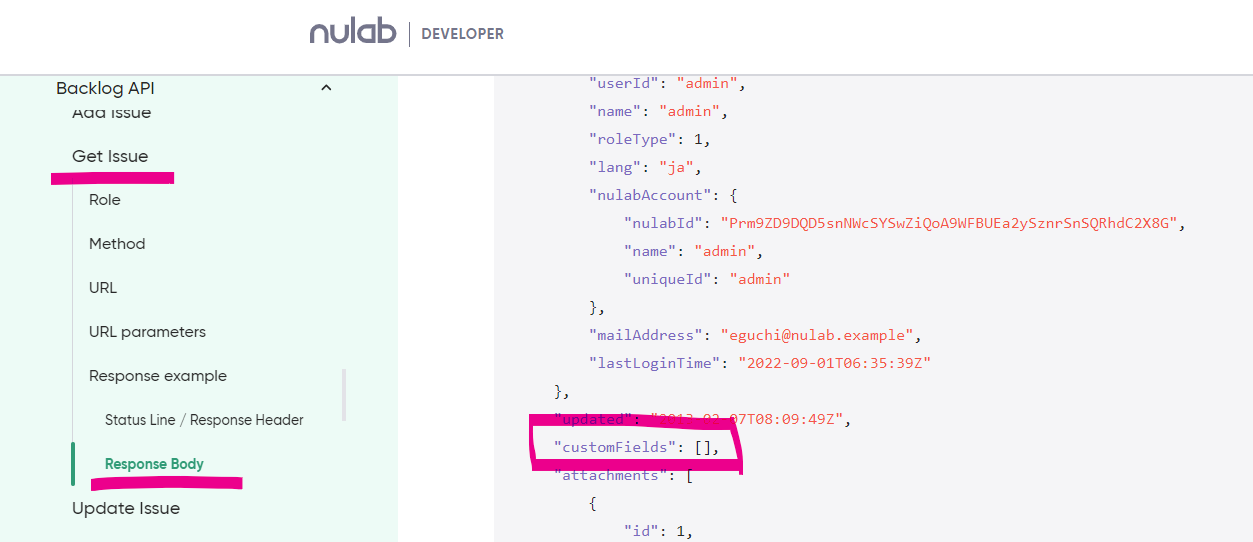Screen dimensions: 1253x542
Task: Click the "userId": "admin" line
Action: (x=668, y=84)
